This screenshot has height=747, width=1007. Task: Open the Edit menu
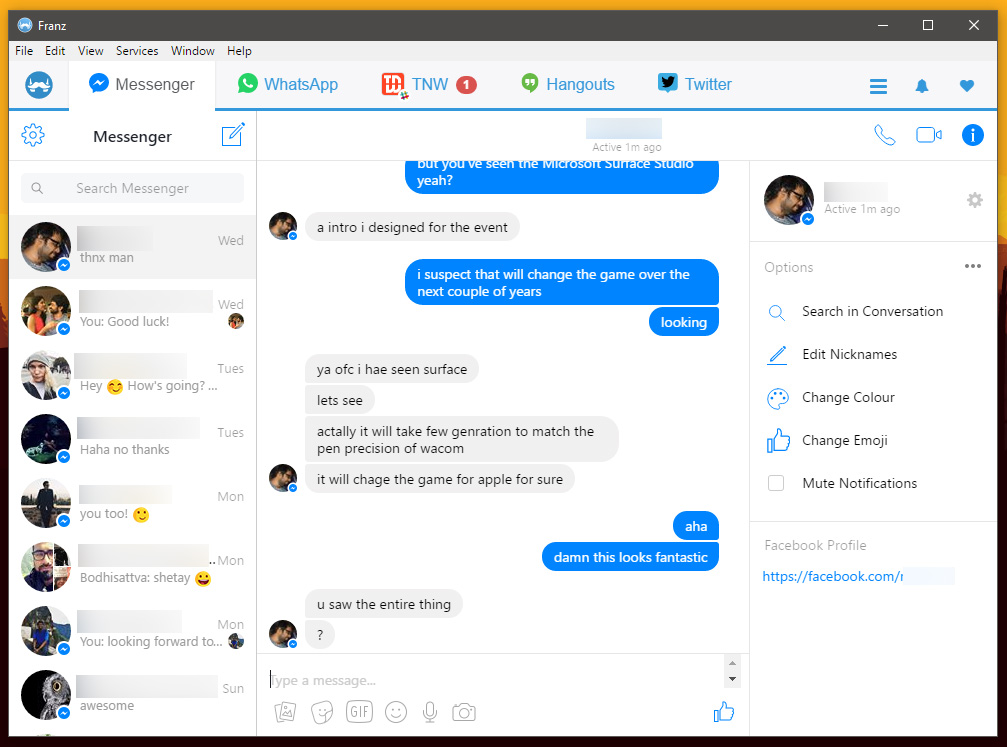pyautogui.click(x=55, y=51)
